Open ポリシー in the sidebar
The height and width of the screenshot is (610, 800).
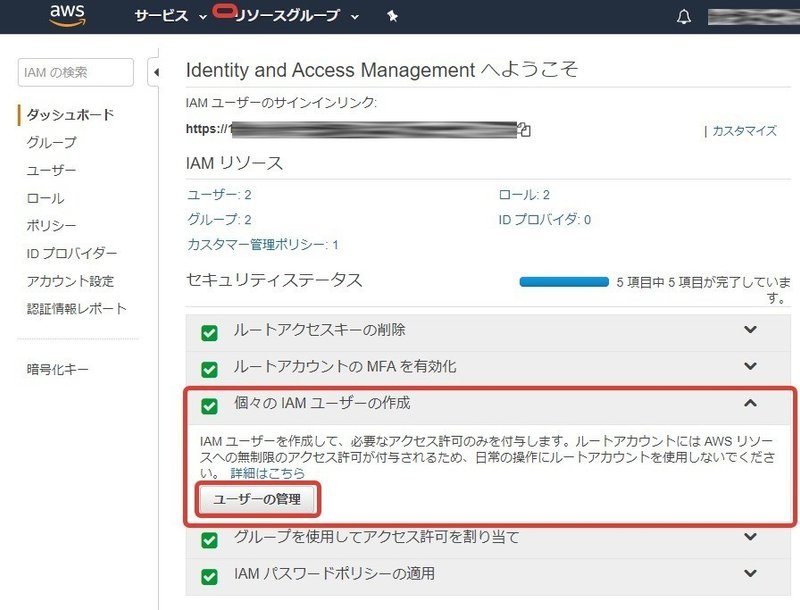click(x=52, y=225)
